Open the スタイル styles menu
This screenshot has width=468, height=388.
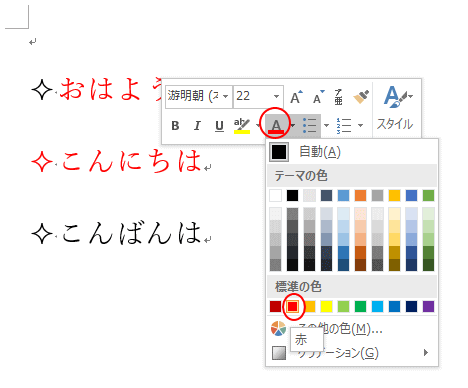(x=395, y=108)
